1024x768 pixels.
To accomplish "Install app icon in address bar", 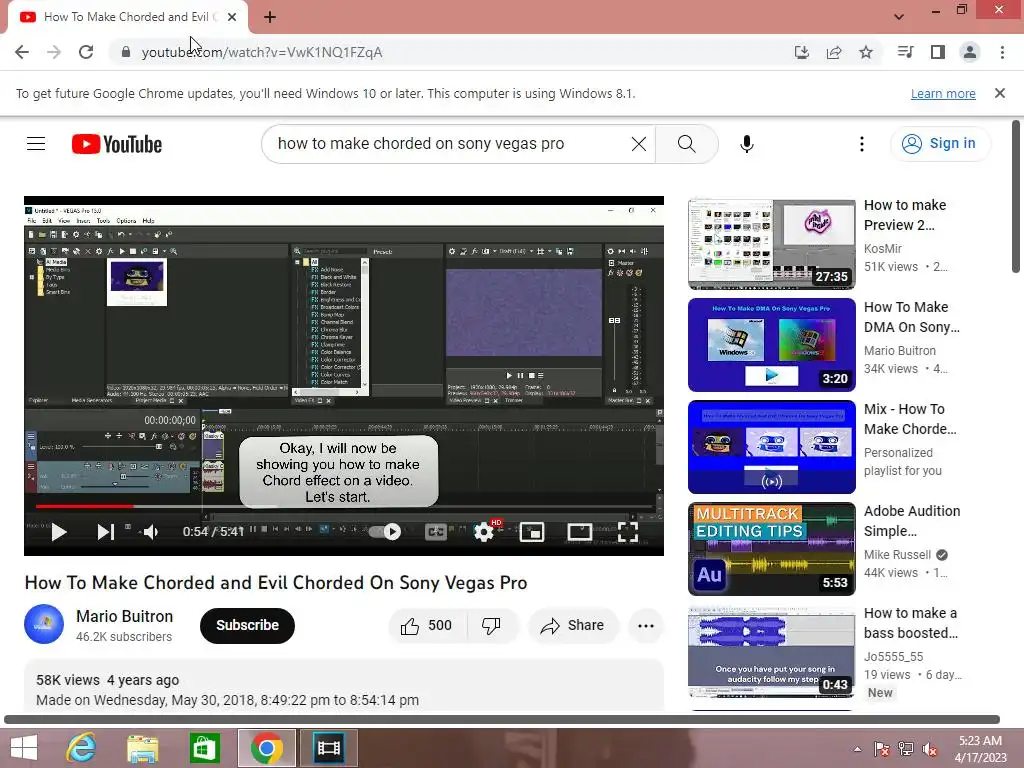I will (x=801, y=52).
